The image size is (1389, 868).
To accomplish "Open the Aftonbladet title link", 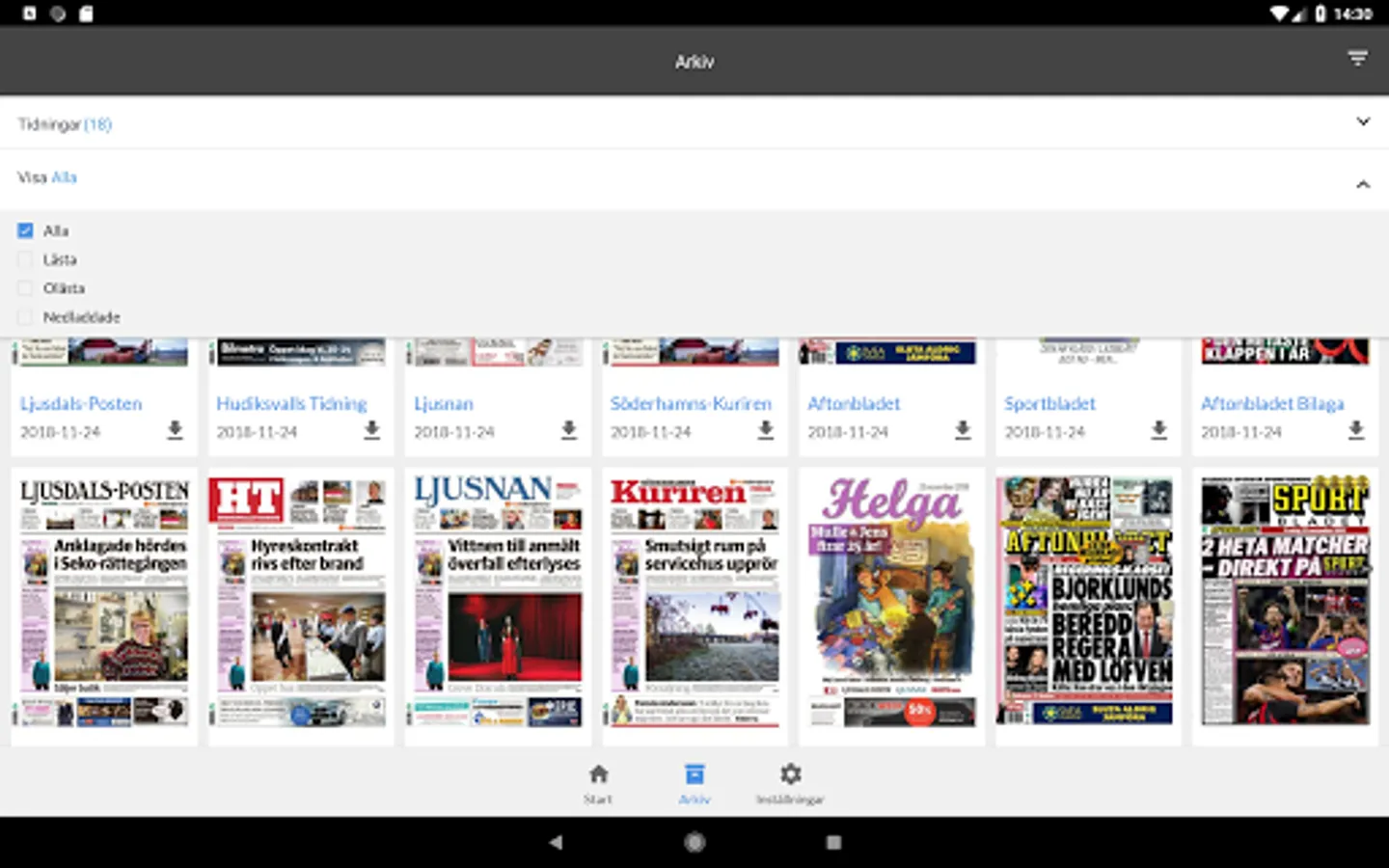I will tap(854, 403).
